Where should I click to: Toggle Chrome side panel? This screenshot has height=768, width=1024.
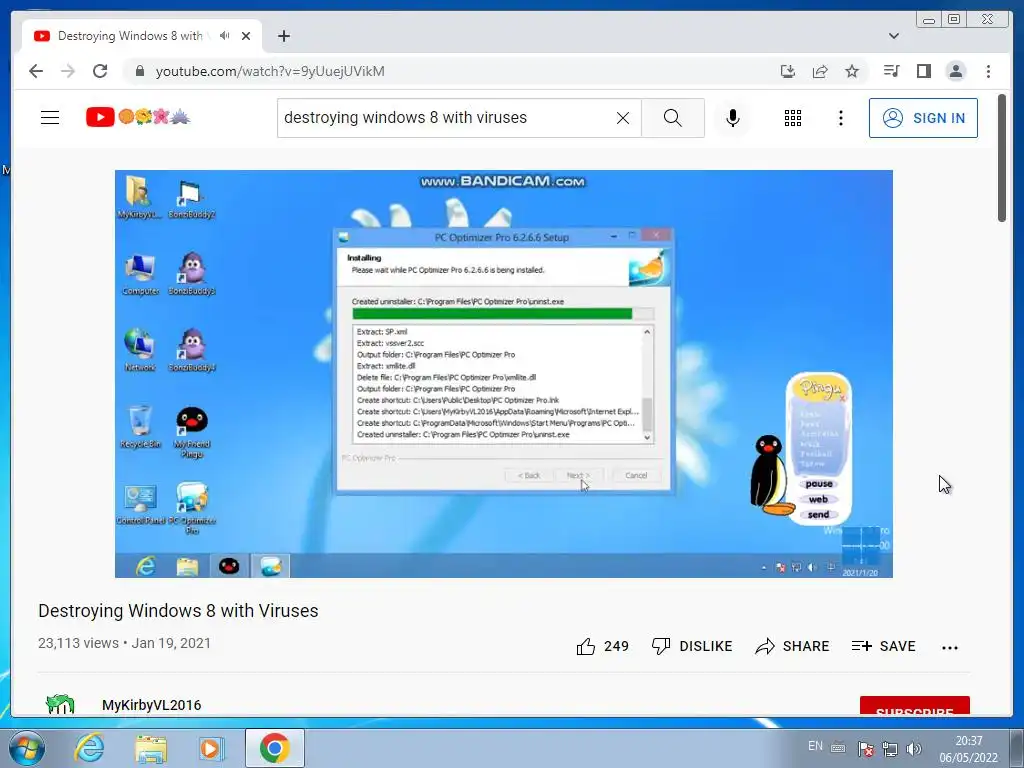point(923,71)
